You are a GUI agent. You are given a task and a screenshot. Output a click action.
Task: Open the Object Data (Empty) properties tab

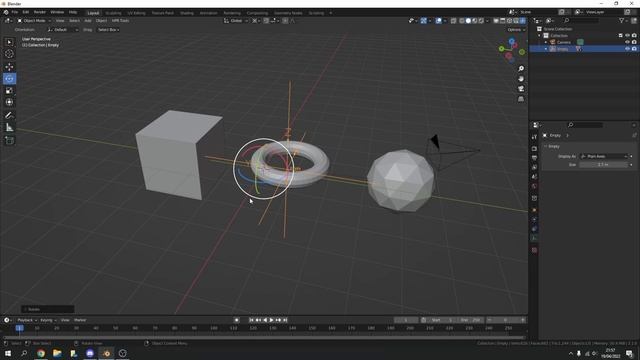tap(534, 238)
